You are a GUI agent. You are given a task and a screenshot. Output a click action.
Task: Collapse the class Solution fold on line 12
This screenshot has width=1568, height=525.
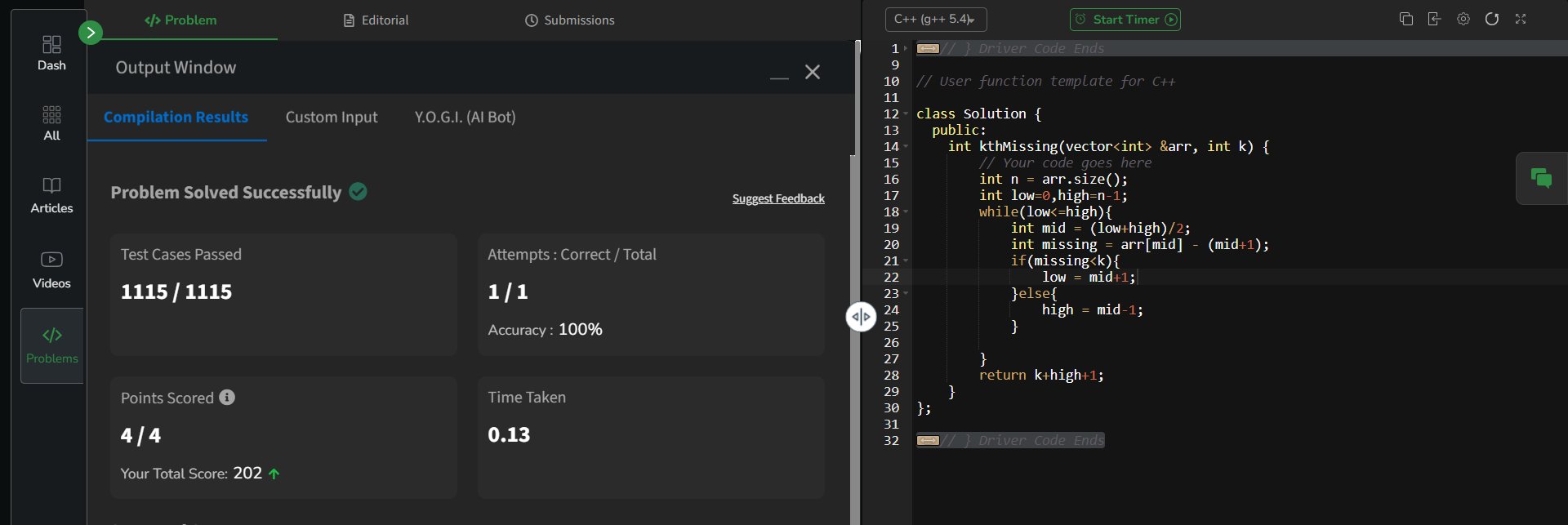click(906, 114)
